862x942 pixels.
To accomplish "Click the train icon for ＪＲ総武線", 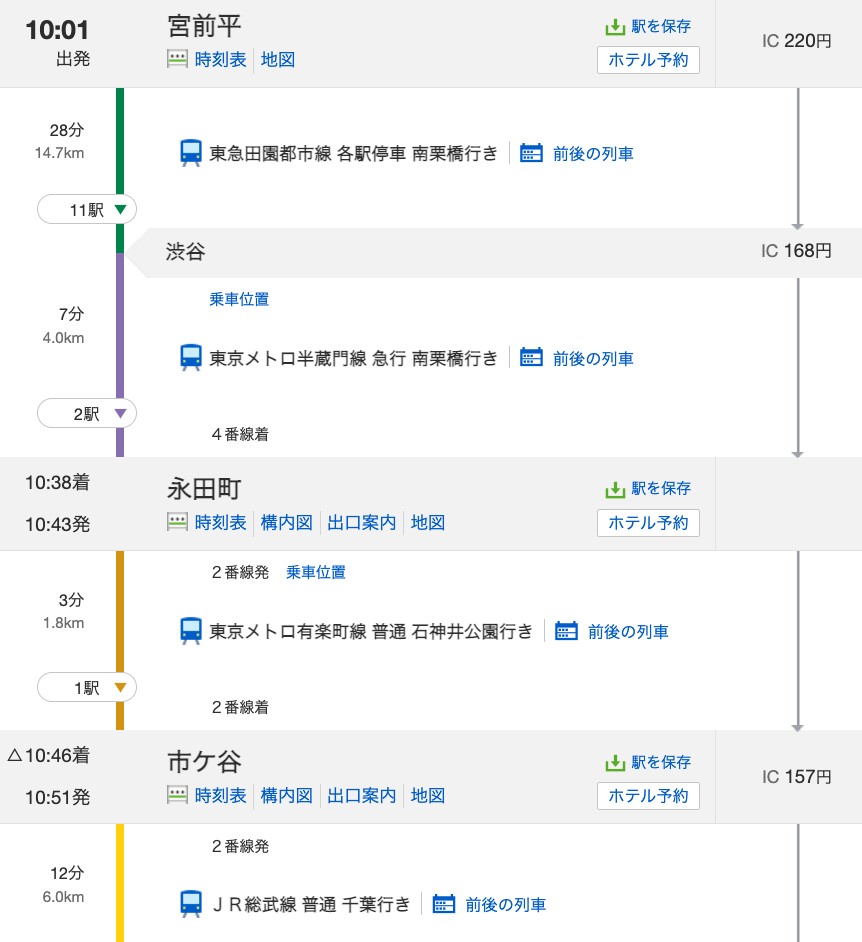I will point(191,904).
